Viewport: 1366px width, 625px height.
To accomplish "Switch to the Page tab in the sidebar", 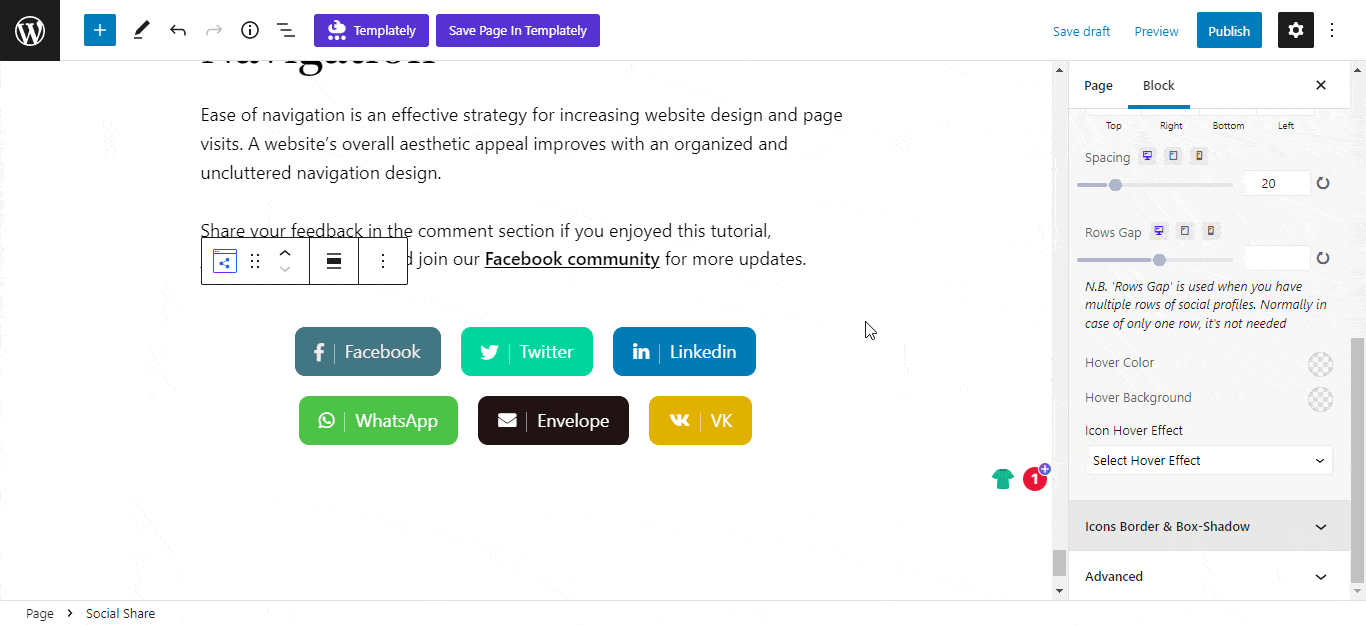I will (x=1097, y=85).
